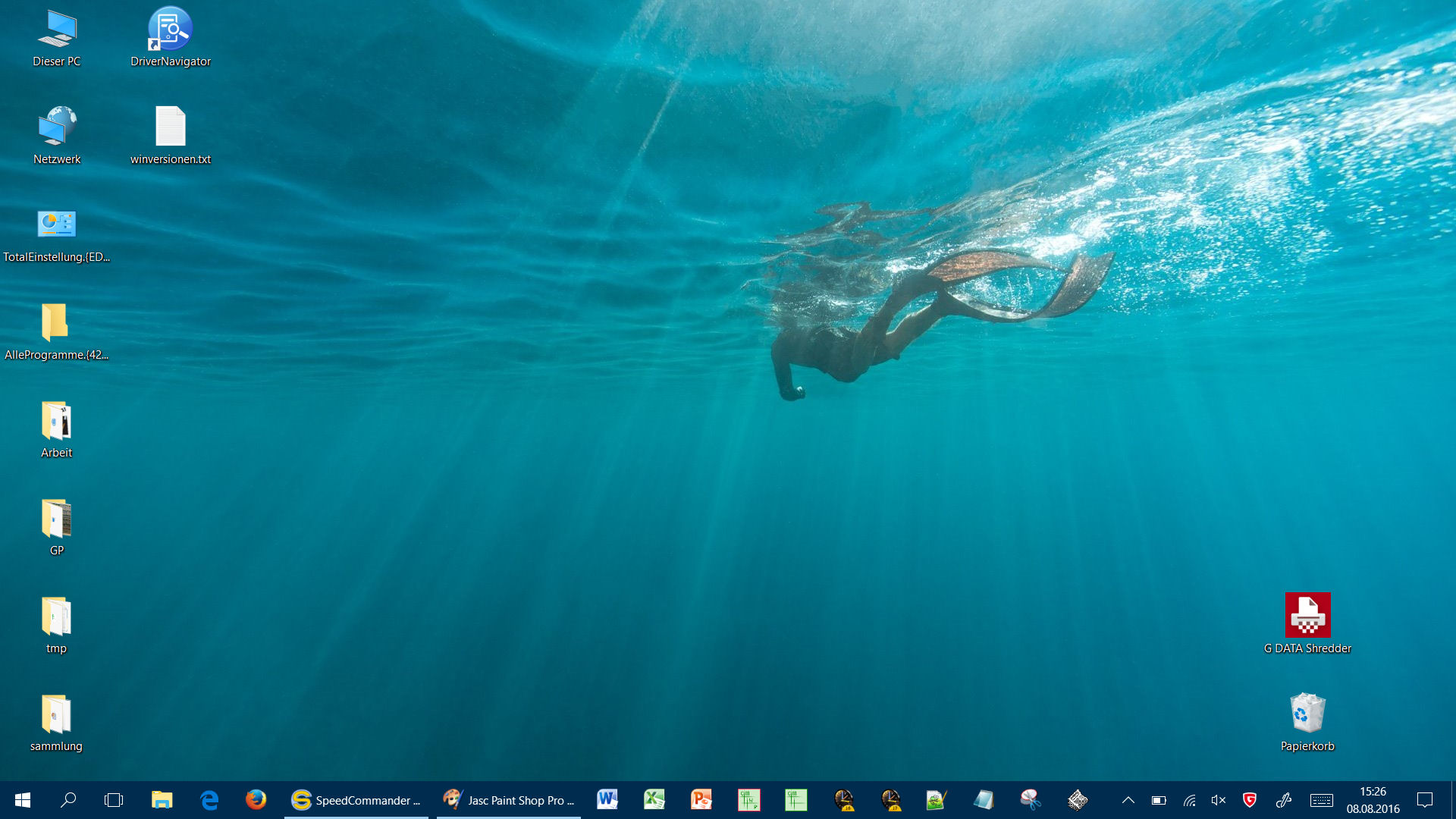The image size is (1456, 819).
Task: Open the Action Center notifications panel
Action: tap(1425, 800)
